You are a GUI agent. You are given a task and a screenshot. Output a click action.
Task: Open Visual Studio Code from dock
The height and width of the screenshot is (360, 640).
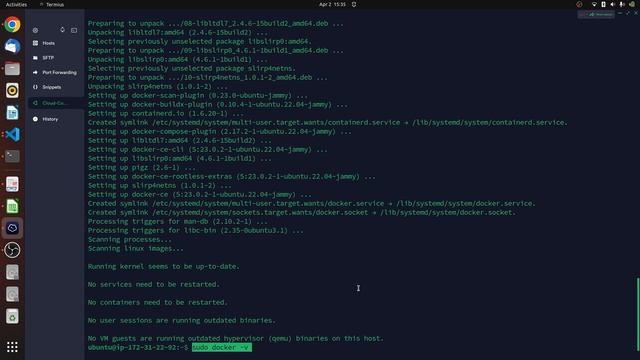[x=12, y=134]
